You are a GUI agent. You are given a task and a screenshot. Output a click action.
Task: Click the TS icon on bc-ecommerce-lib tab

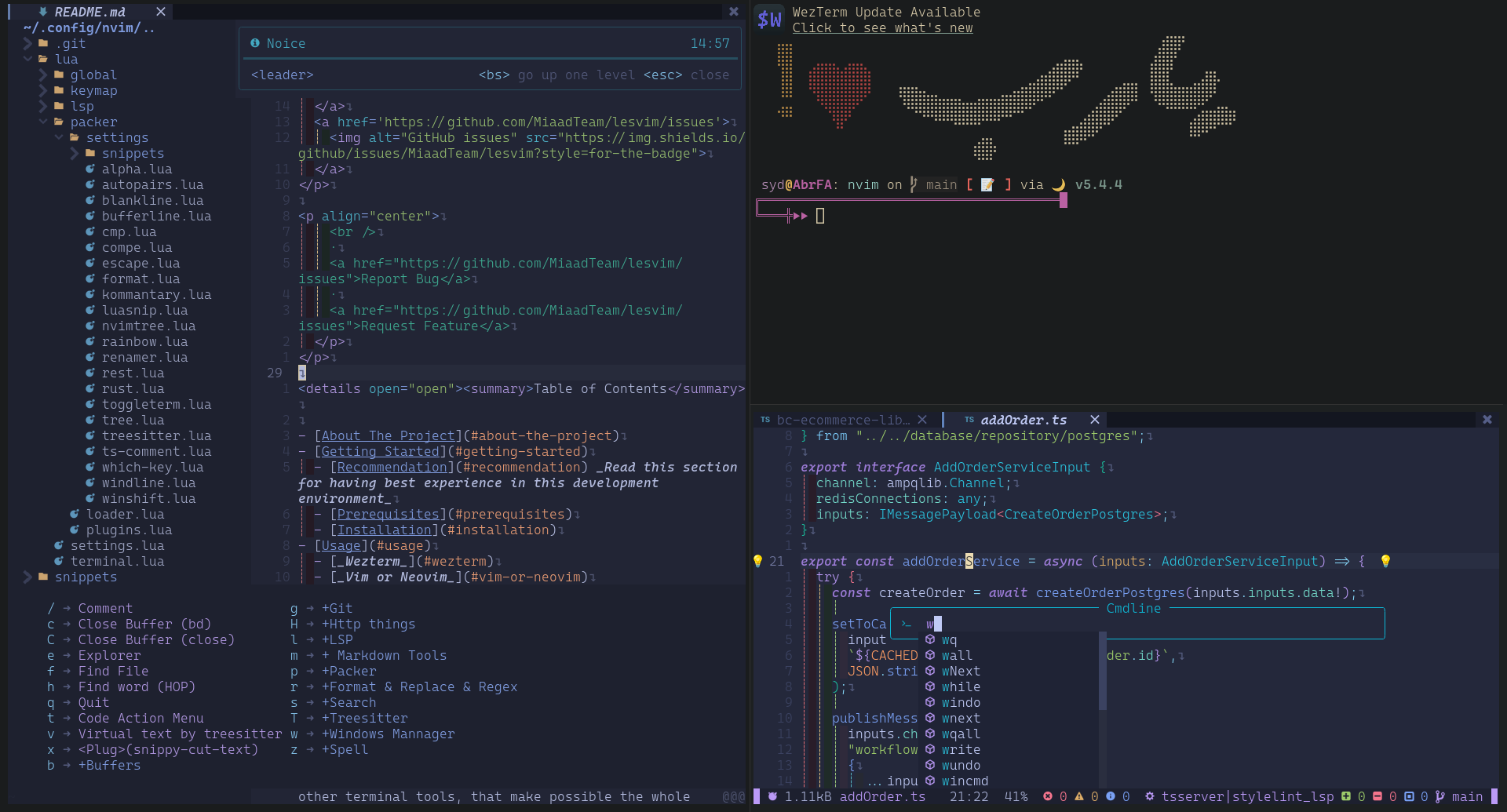pyautogui.click(x=765, y=420)
